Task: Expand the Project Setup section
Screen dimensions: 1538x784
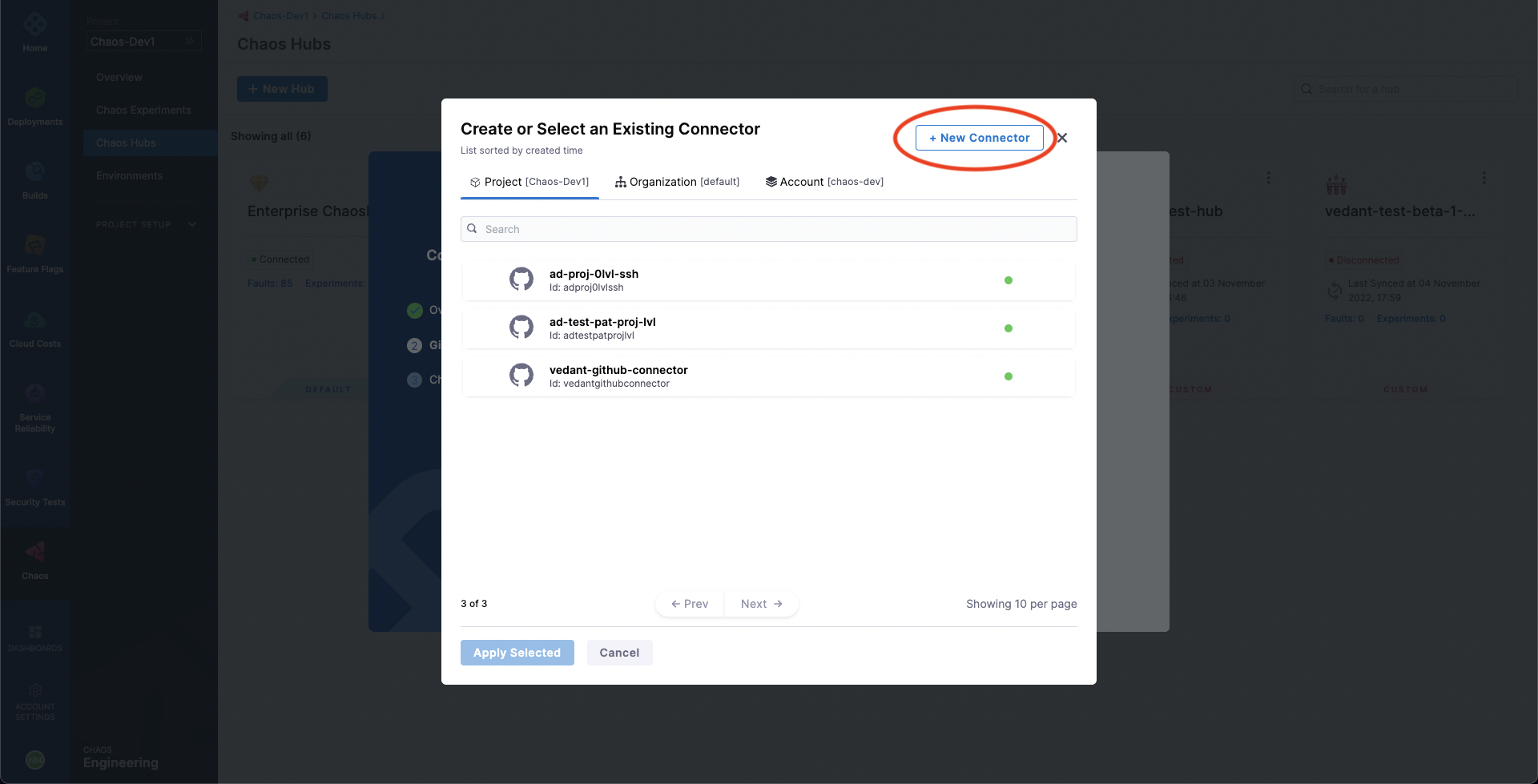Action: [x=146, y=224]
